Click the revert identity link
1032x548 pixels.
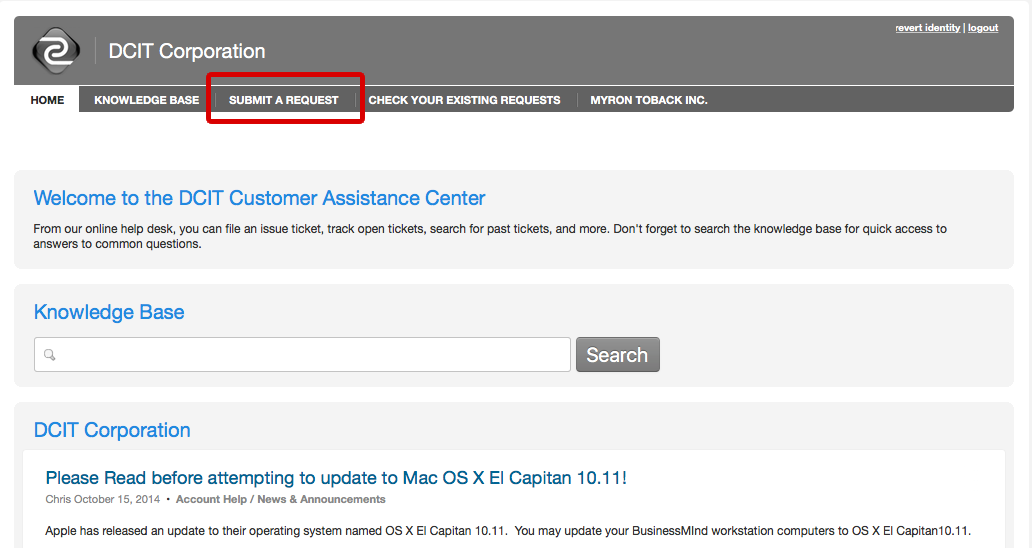[x=927, y=28]
